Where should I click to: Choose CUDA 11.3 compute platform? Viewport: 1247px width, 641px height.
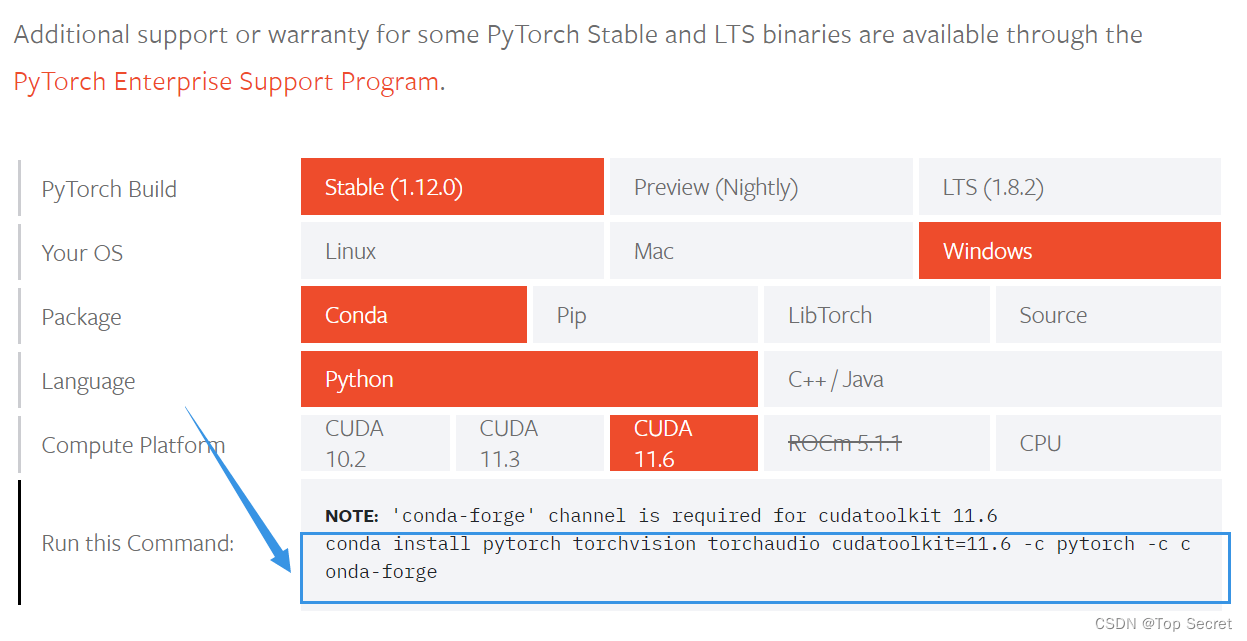pyautogui.click(x=529, y=442)
